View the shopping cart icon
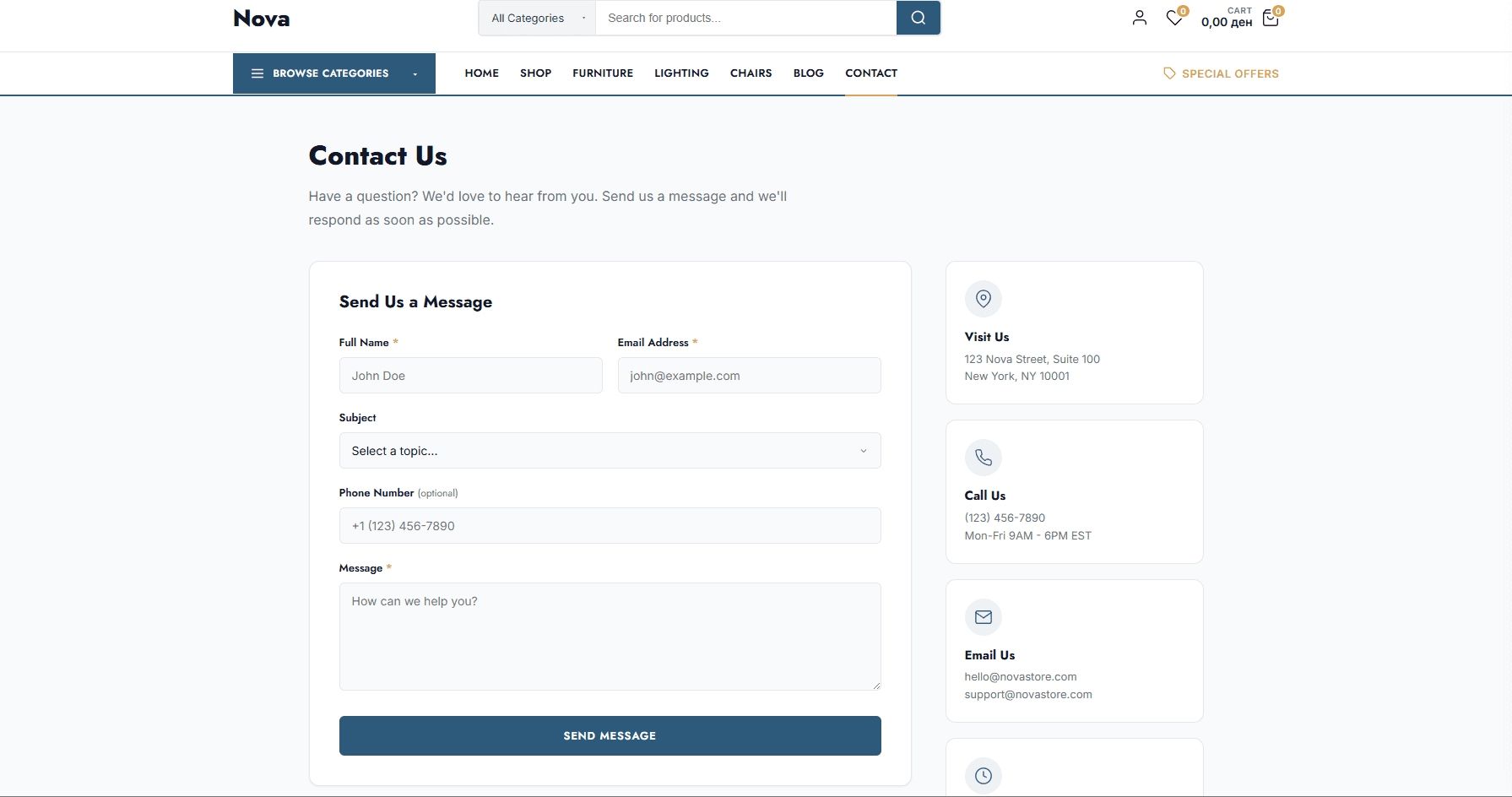This screenshot has height=797, width=1512. [x=1270, y=18]
